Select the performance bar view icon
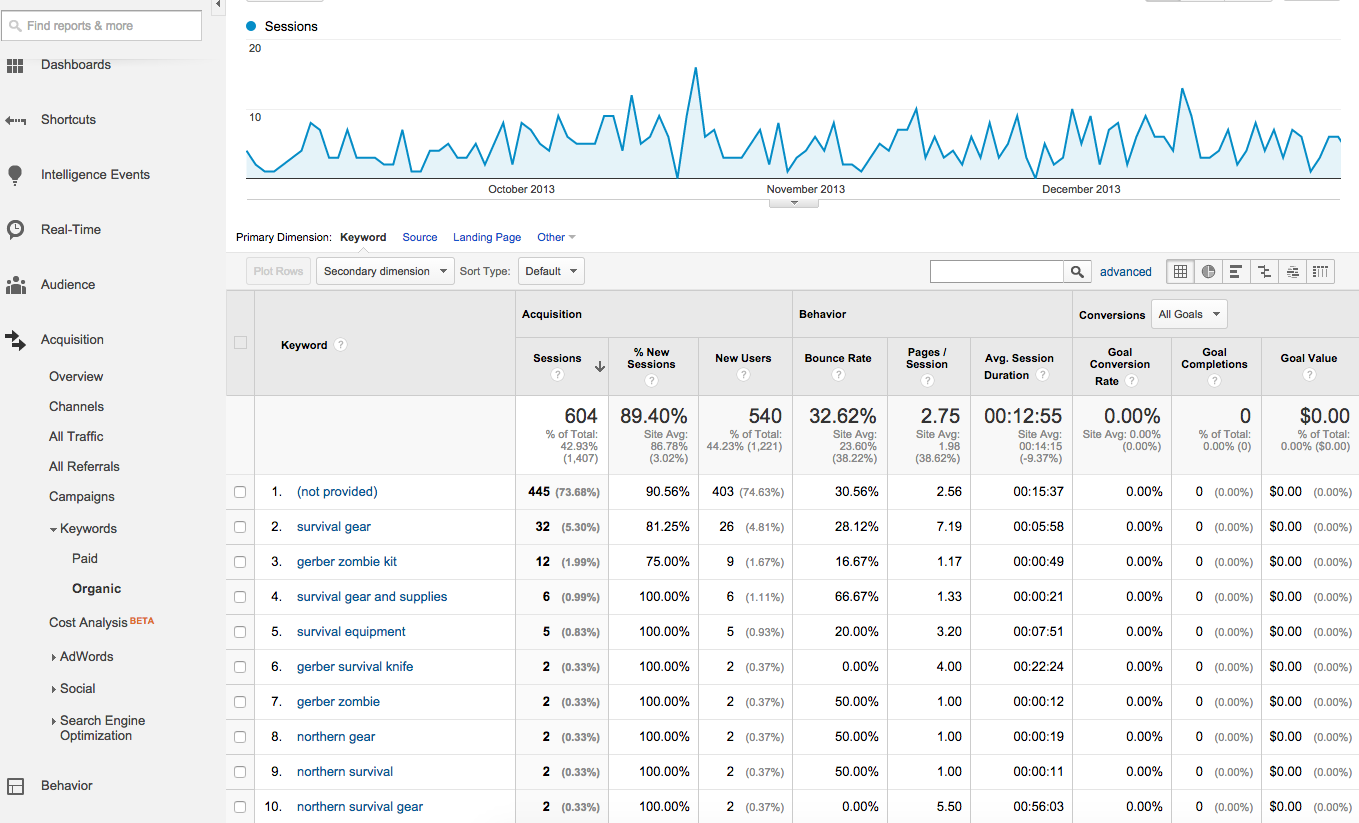 [1236, 271]
